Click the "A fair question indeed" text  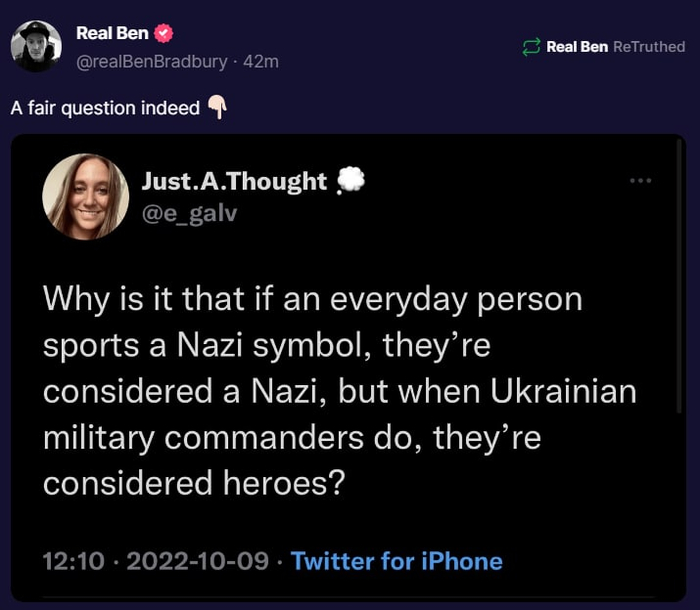105,108
